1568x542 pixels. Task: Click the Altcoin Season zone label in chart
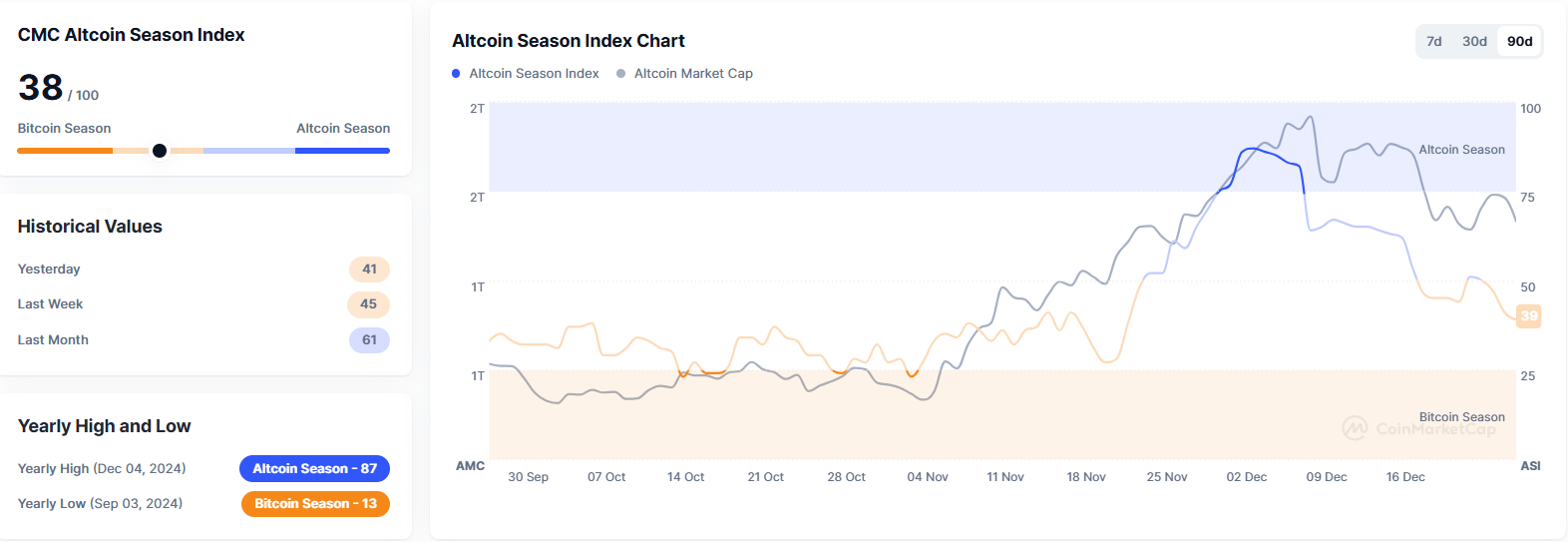point(1461,150)
